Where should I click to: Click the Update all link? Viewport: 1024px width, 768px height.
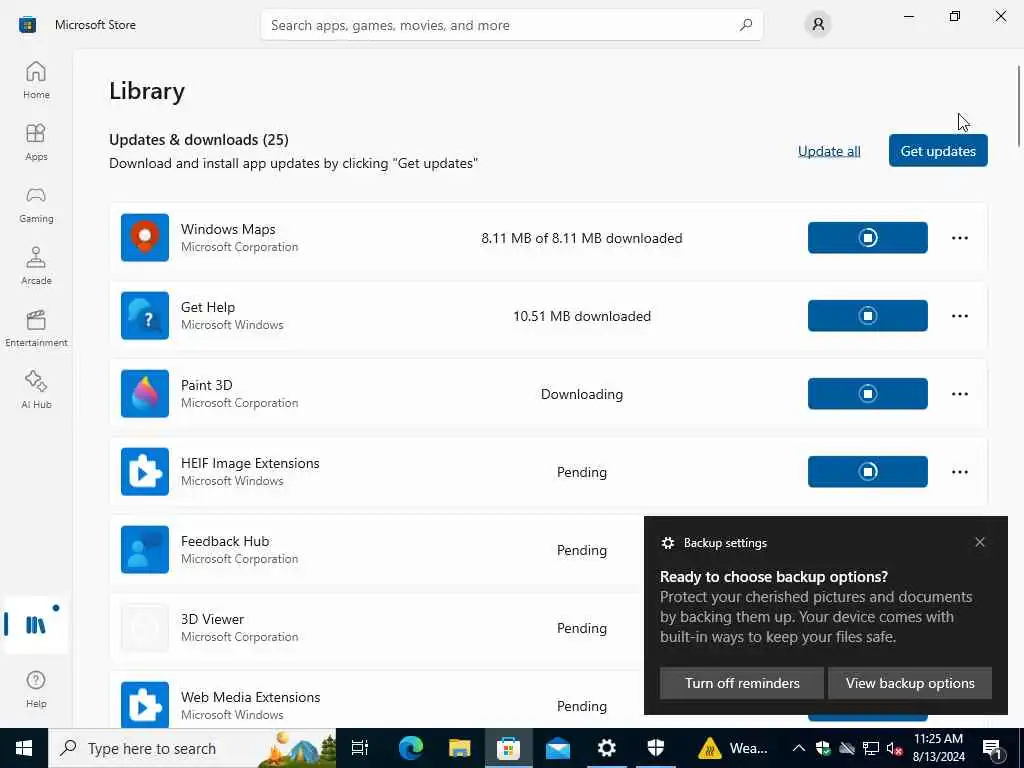click(x=829, y=151)
